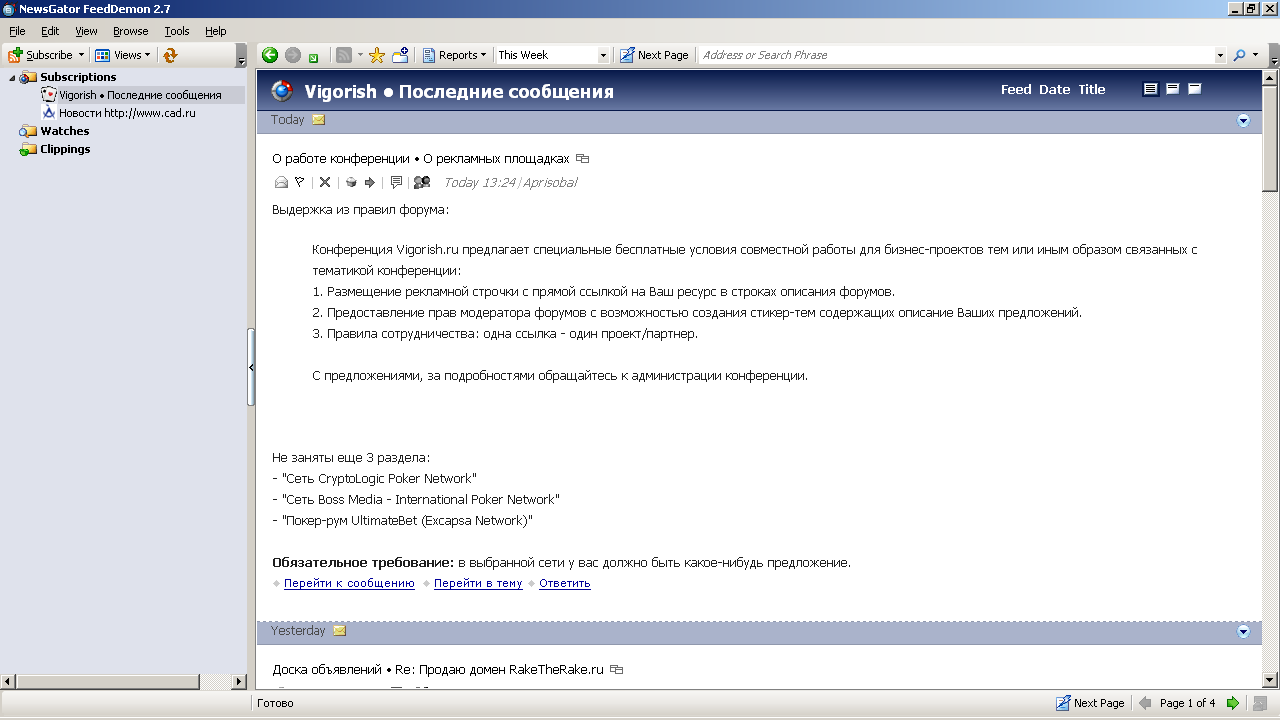Collapse the Today group with round arrow
1280x720 pixels.
1243,120
